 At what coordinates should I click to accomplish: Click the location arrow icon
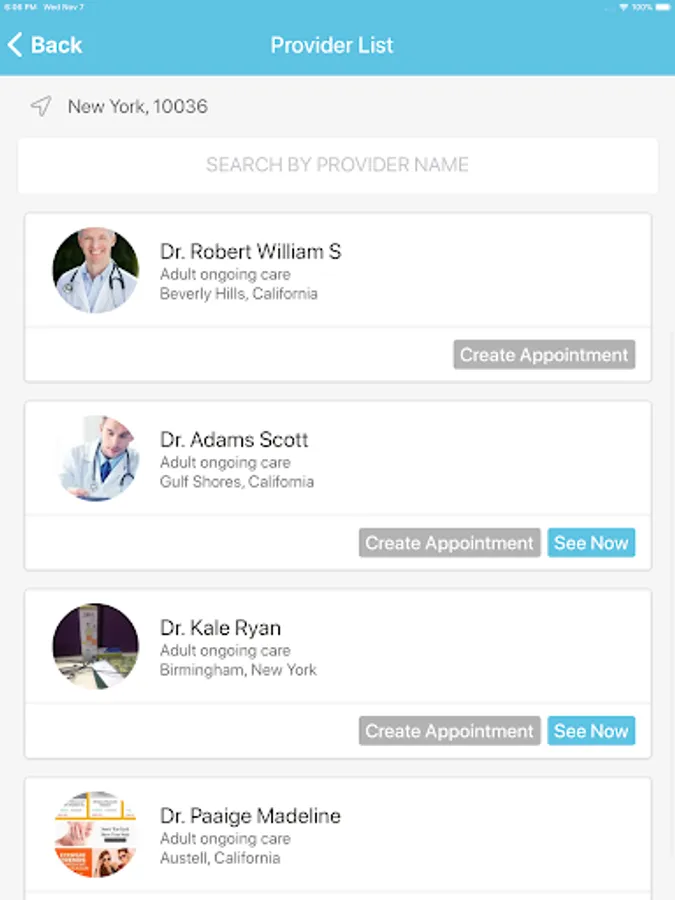pos(40,106)
